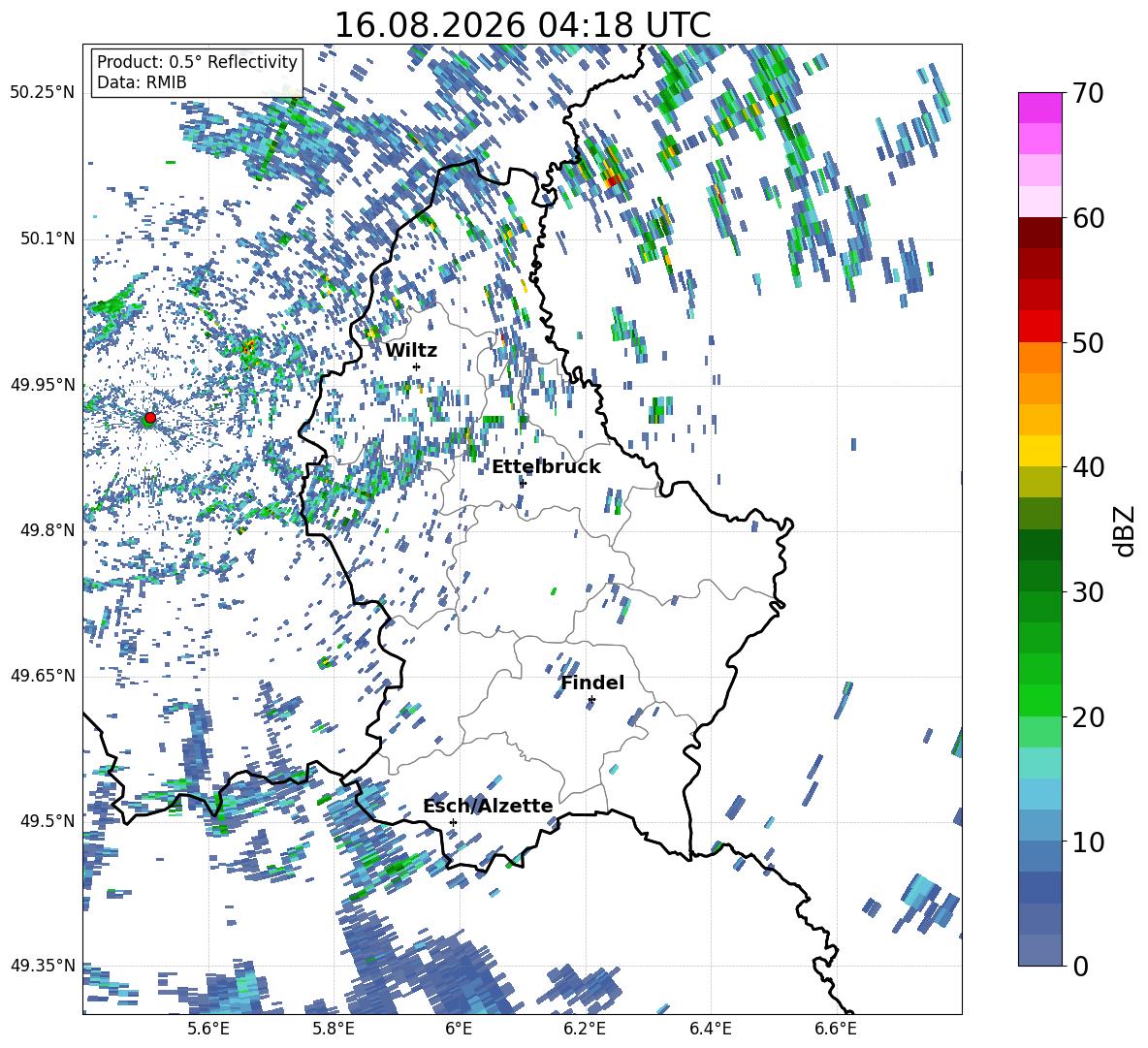Click the 6°E longitude axis tick label
1148x1048 pixels.
pyautogui.click(x=459, y=1029)
